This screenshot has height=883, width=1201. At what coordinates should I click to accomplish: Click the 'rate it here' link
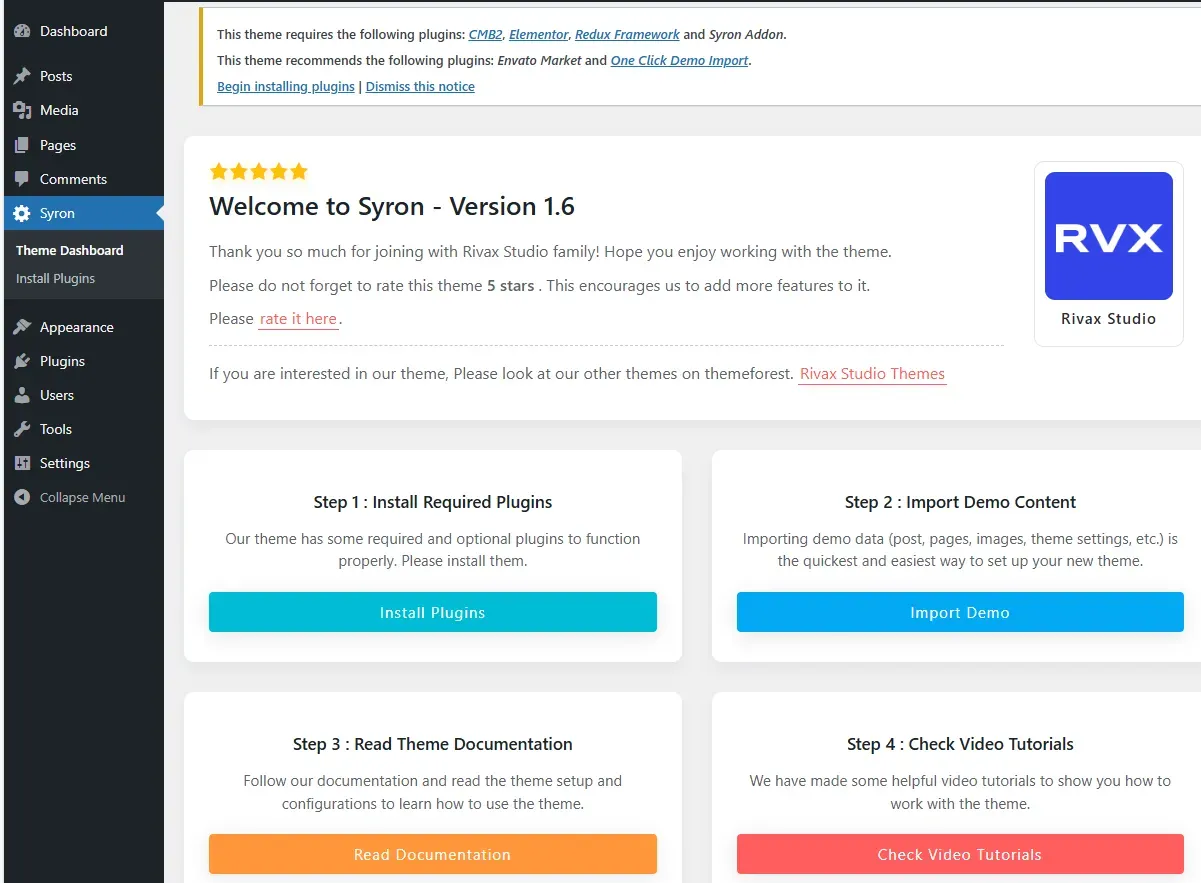[298, 319]
